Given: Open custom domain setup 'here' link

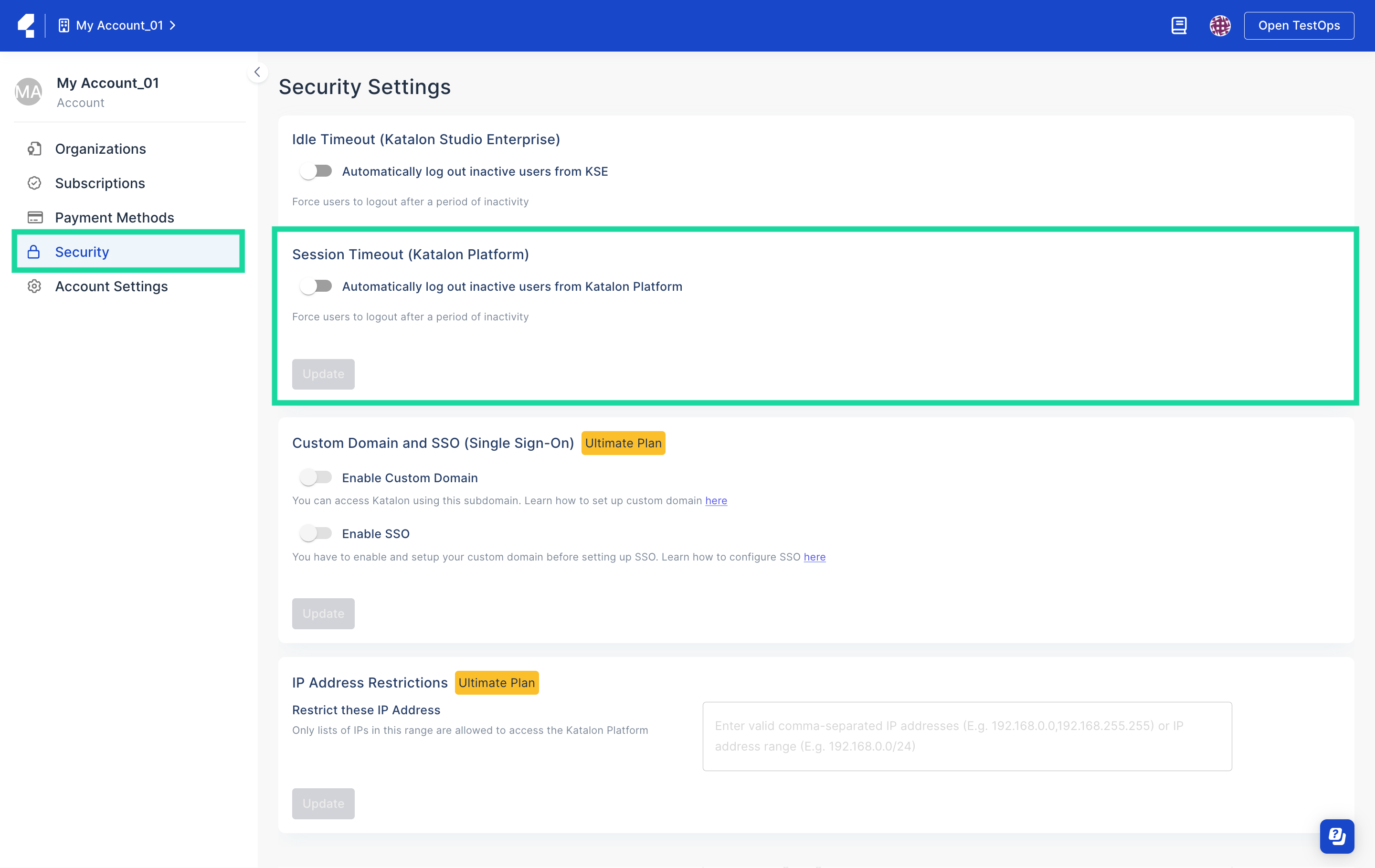Looking at the screenshot, I should (x=716, y=500).
